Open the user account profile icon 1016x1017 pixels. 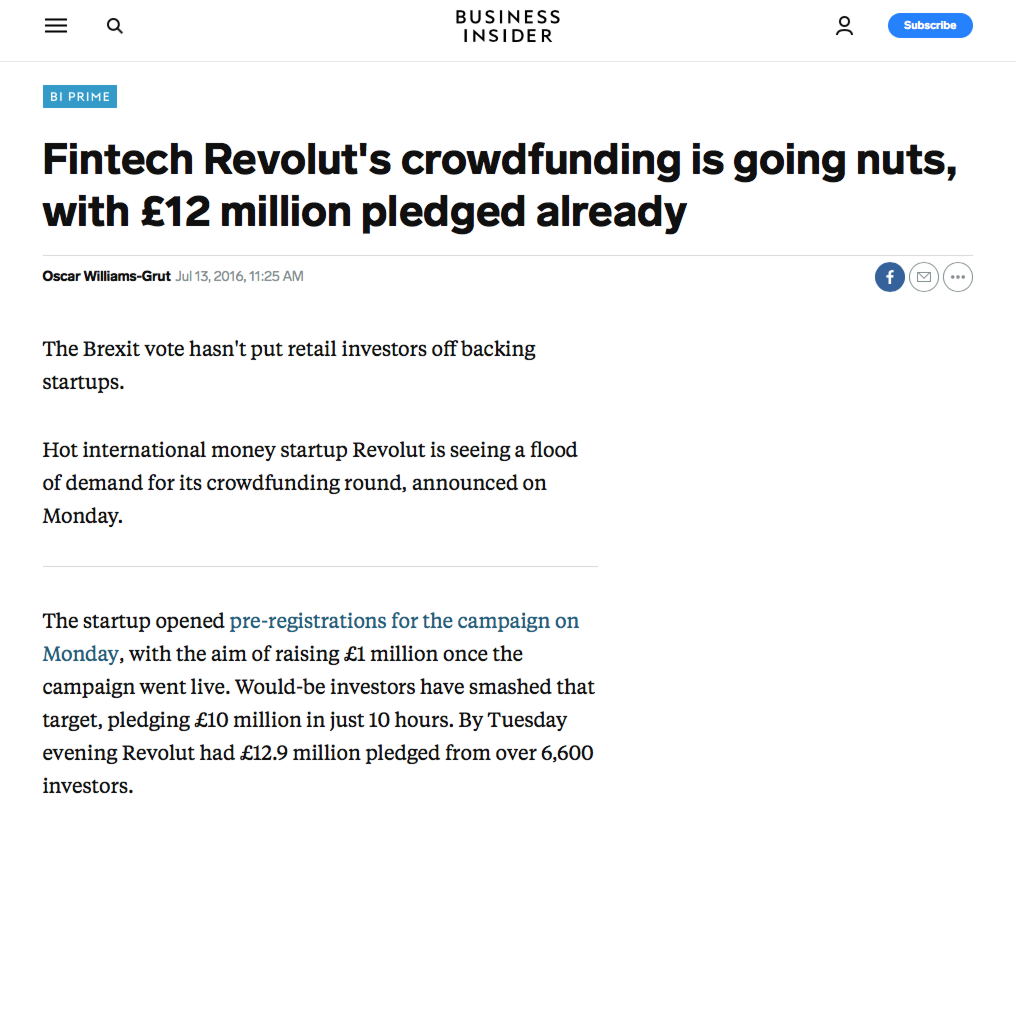pos(844,25)
